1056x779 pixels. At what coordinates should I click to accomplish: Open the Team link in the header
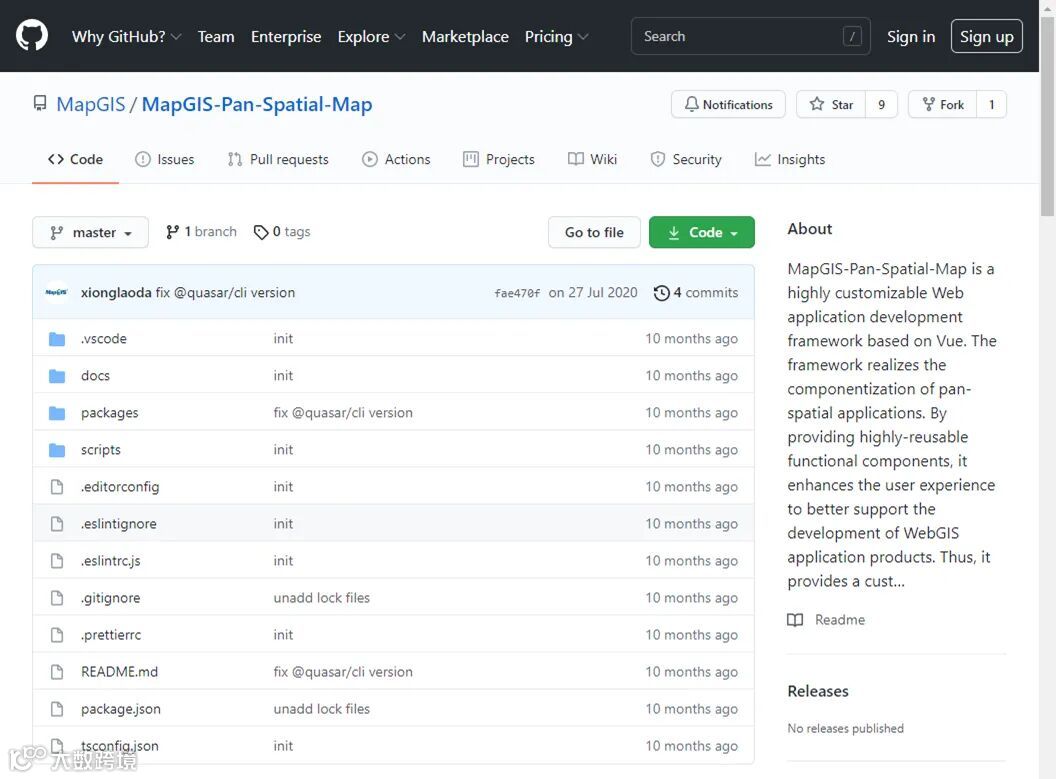tap(216, 36)
